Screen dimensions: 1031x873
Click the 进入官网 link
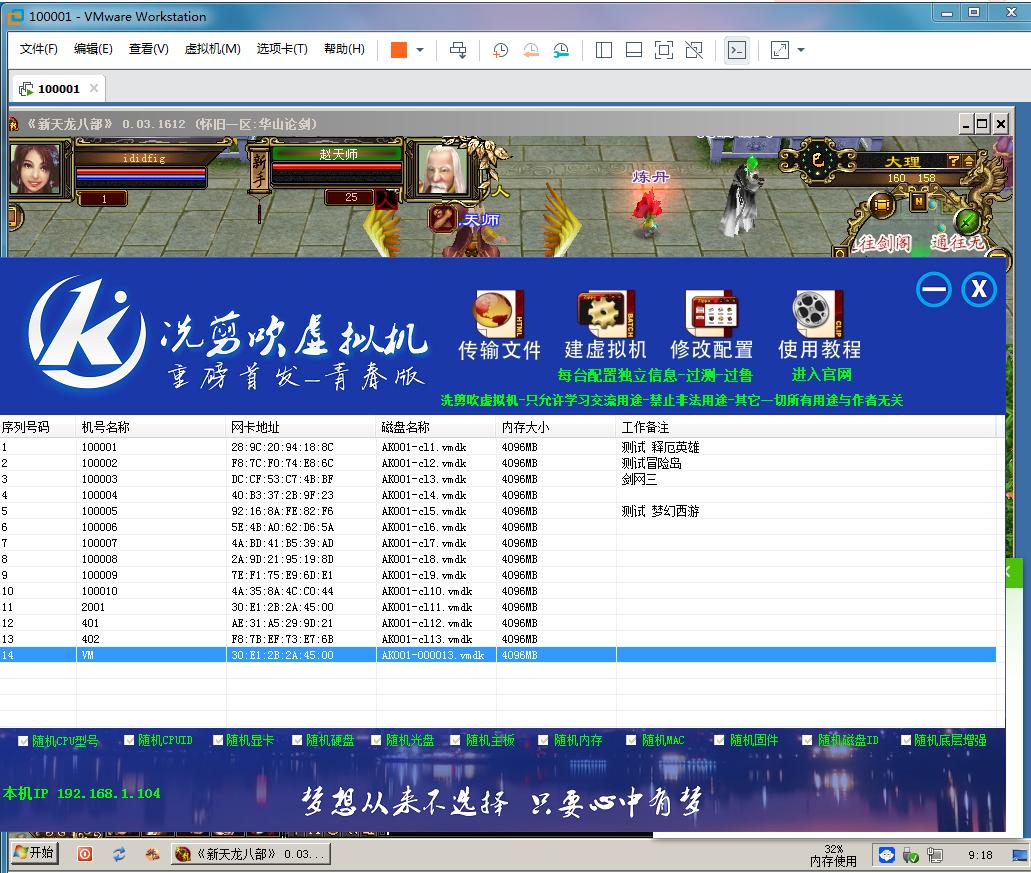(821, 375)
